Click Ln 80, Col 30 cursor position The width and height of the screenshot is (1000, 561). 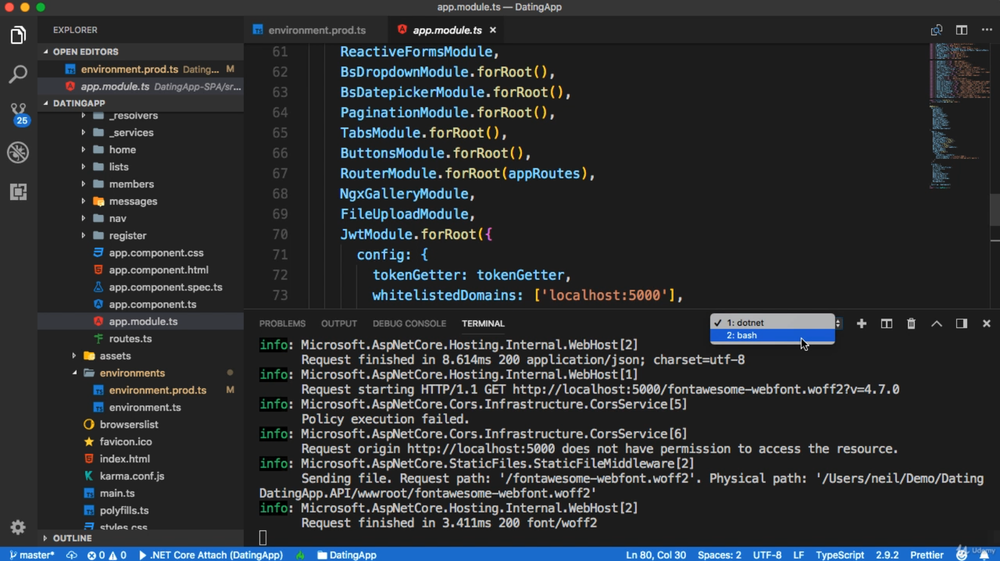[656, 555]
